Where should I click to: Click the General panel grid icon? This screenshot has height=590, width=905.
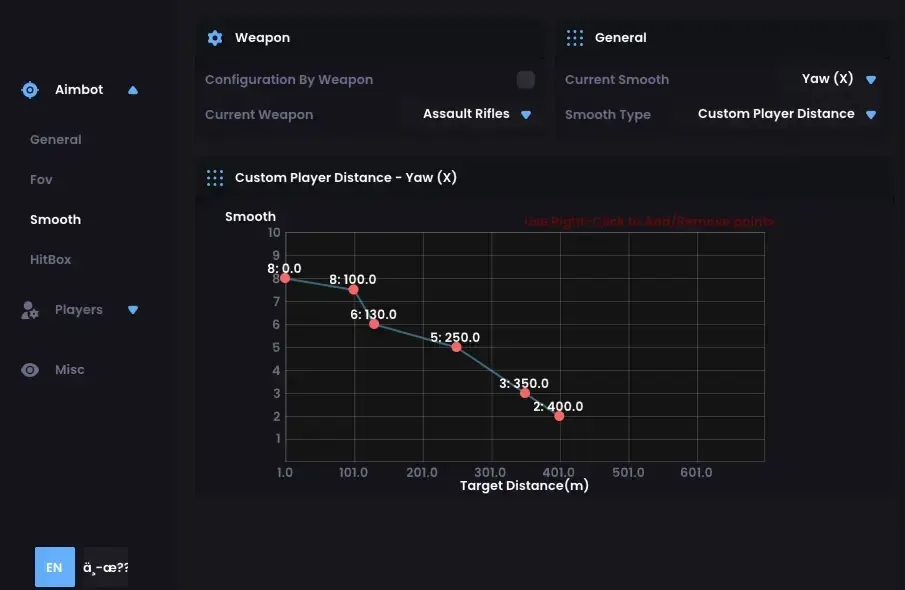pyautogui.click(x=575, y=38)
